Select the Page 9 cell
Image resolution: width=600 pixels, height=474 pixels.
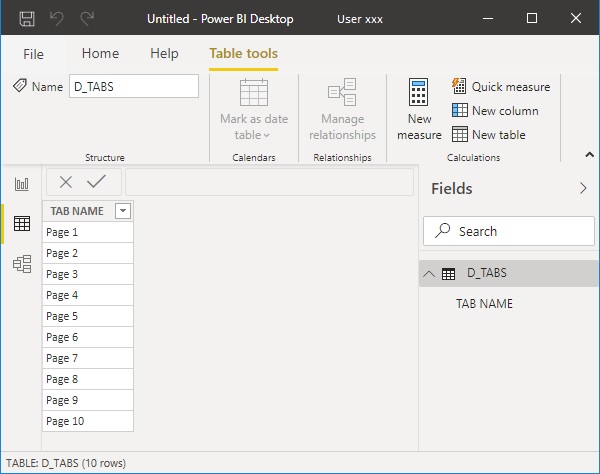coord(88,401)
